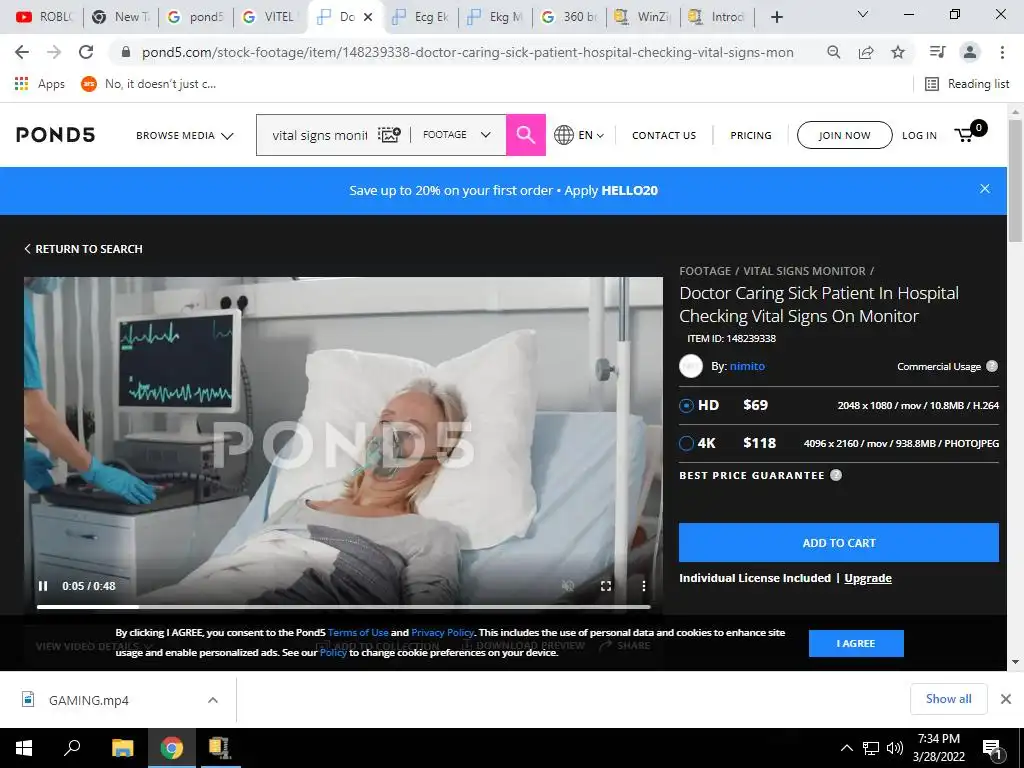
Task: Click the pink search button
Action: [x=526, y=135]
